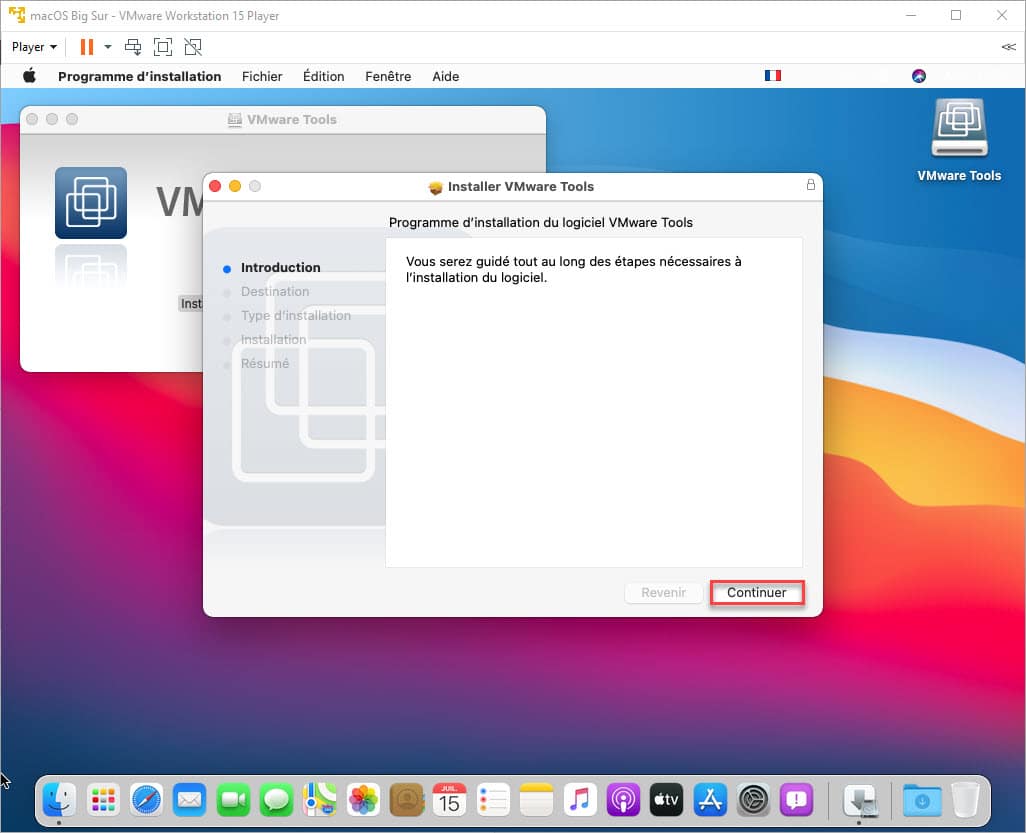Minimize the Installer VMware Tools window
This screenshot has height=833, width=1026.
click(235, 186)
